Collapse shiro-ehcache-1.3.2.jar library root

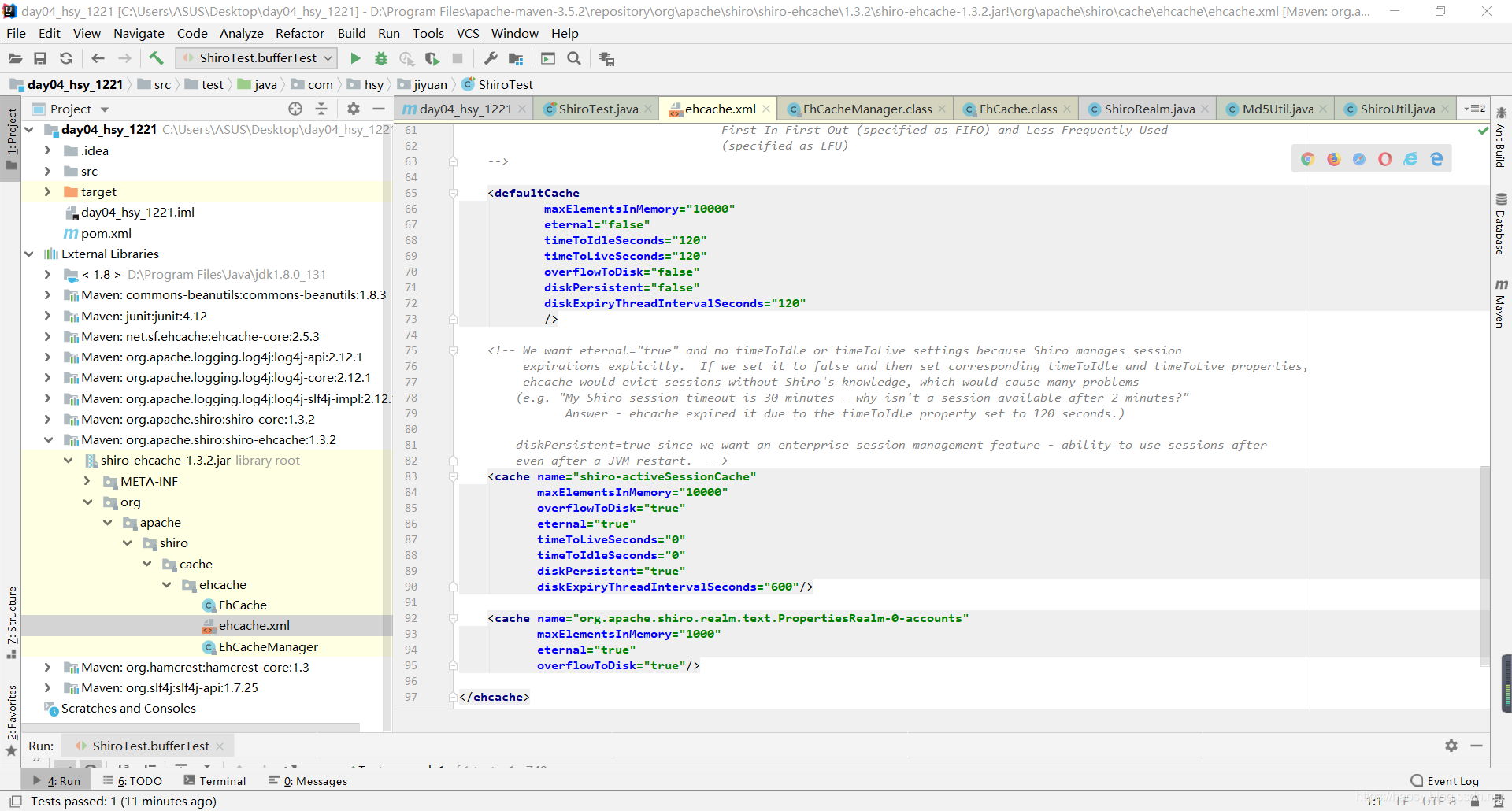click(x=68, y=461)
